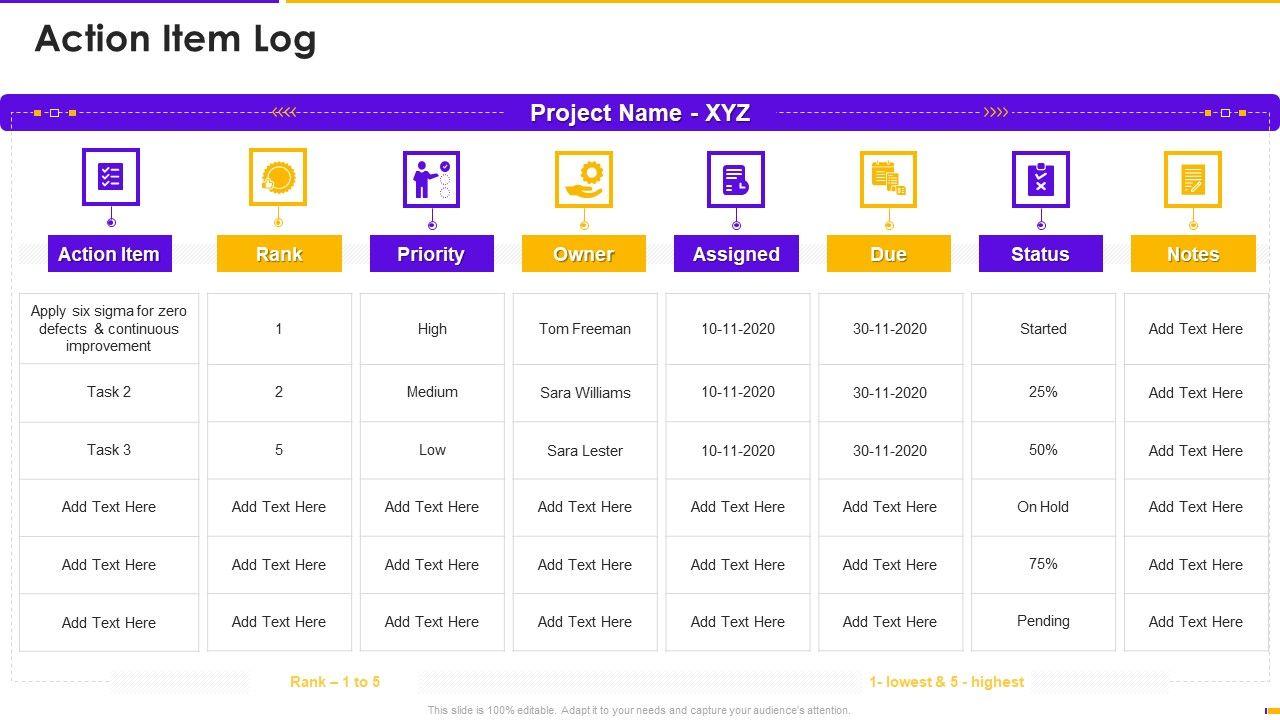Image resolution: width=1280 pixels, height=720 pixels.
Task: Click the Due placeholder in the 75% row
Action: pyautogui.click(x=890, y=565)
